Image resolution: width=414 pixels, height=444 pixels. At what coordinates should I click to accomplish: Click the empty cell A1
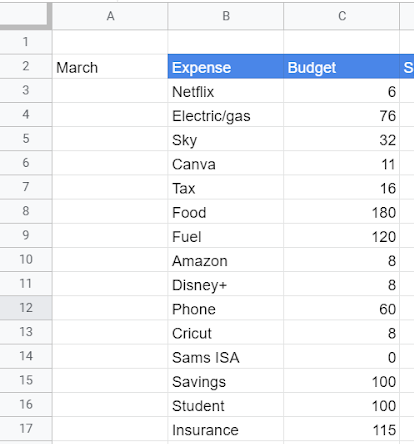coord(110,42)
